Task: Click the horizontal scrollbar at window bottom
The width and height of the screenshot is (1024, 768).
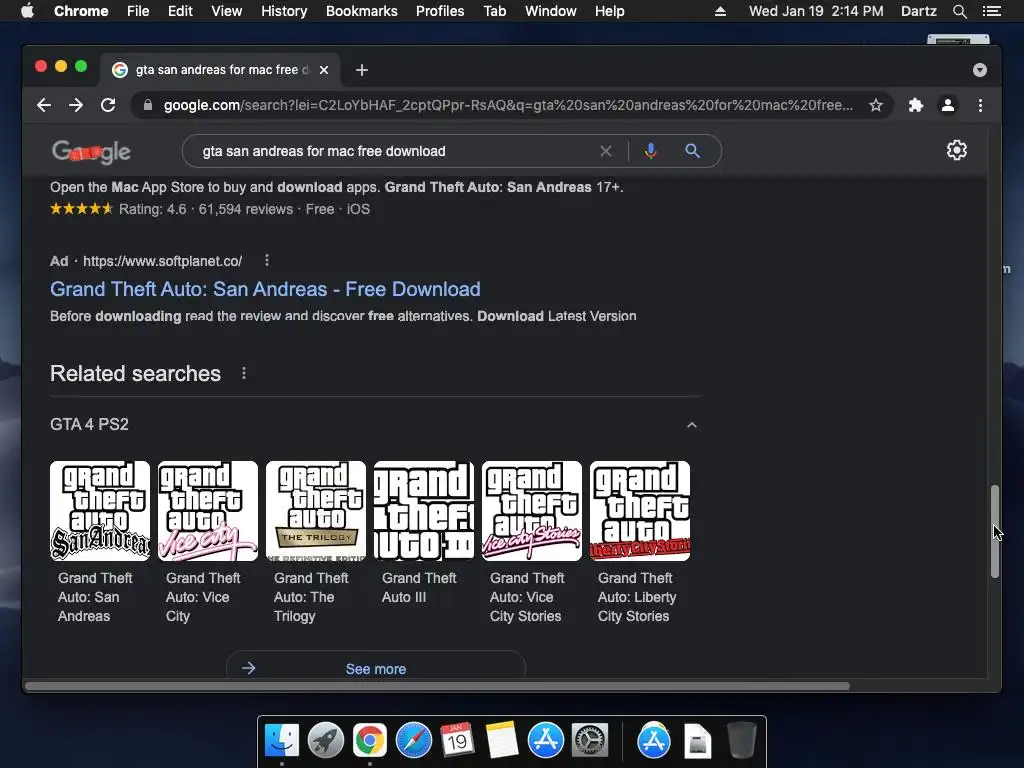Action: pos(438,686)
